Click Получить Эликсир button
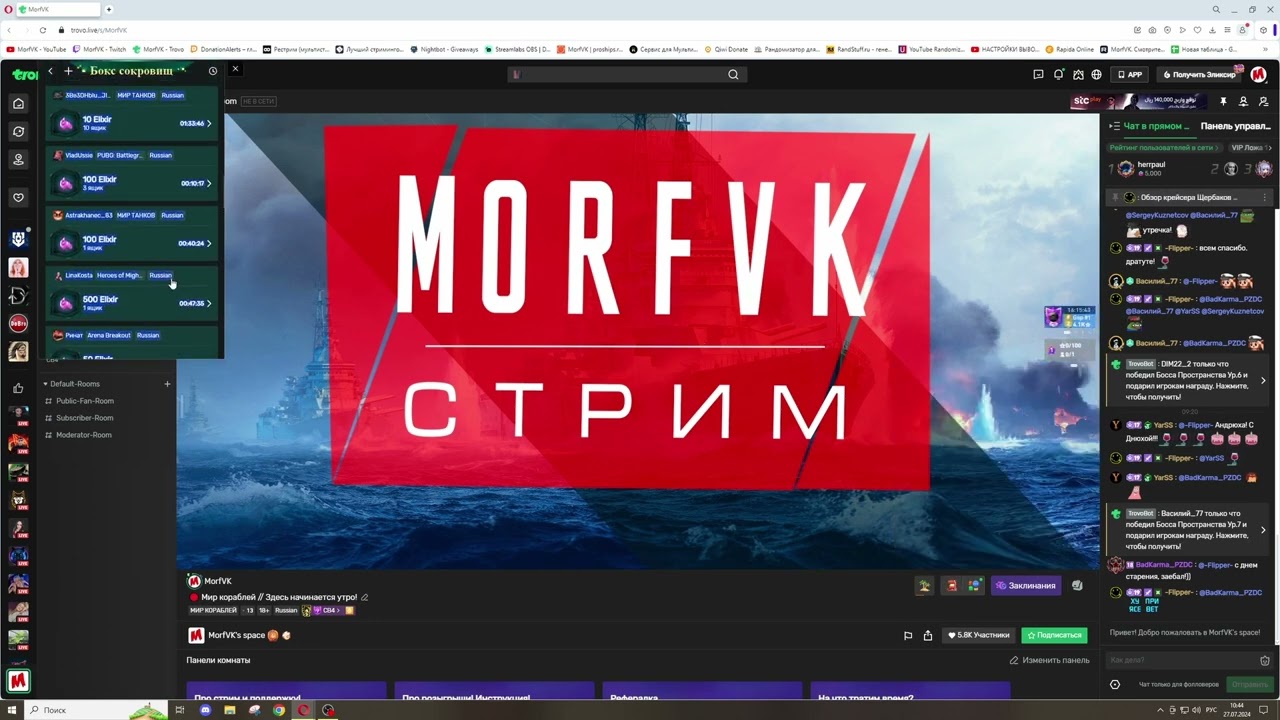Screen dimensions: 1280x720 (1198, 74)
